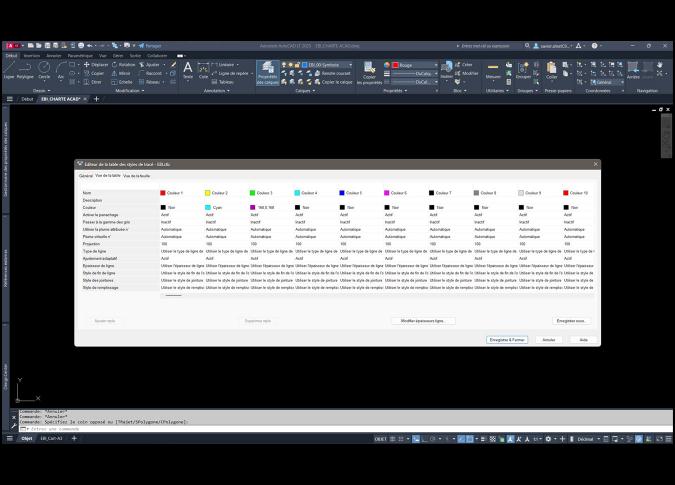The width and height of the screenshot is (675, 485).
Task: Open the Insertion ribbon tab
Action: [32, 56]
